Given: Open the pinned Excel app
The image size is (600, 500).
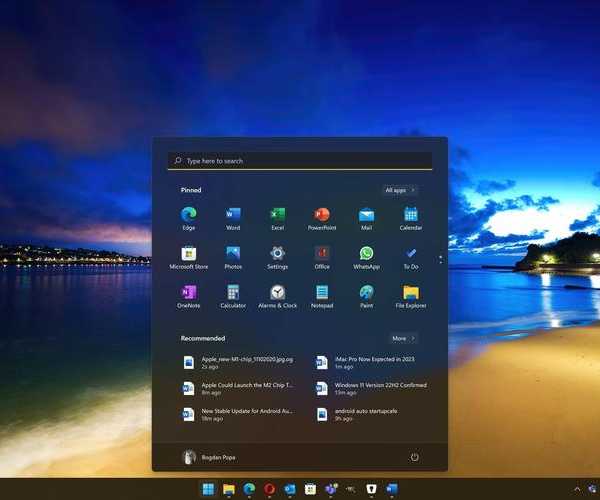Looking at the screenshot, I should coord(277,218).
